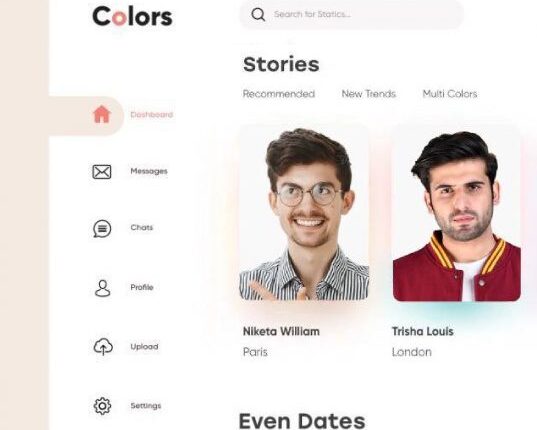The width and height of the screenshot is (537, 430).
Task: Open Trisha Louis's story photo
Action: point(457,214)
